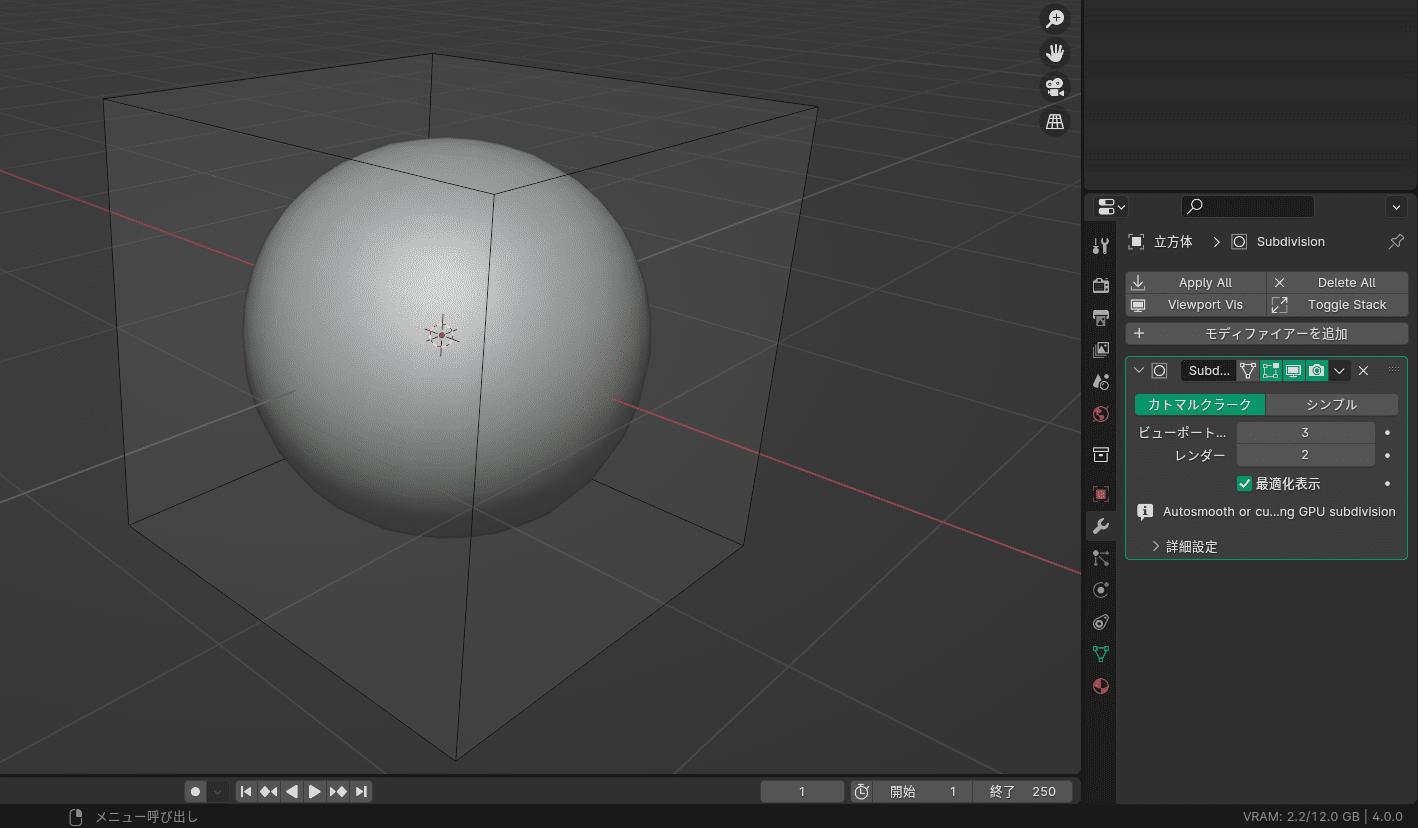
Task: Open the Material properties tab
Action: pos(1101,686)
